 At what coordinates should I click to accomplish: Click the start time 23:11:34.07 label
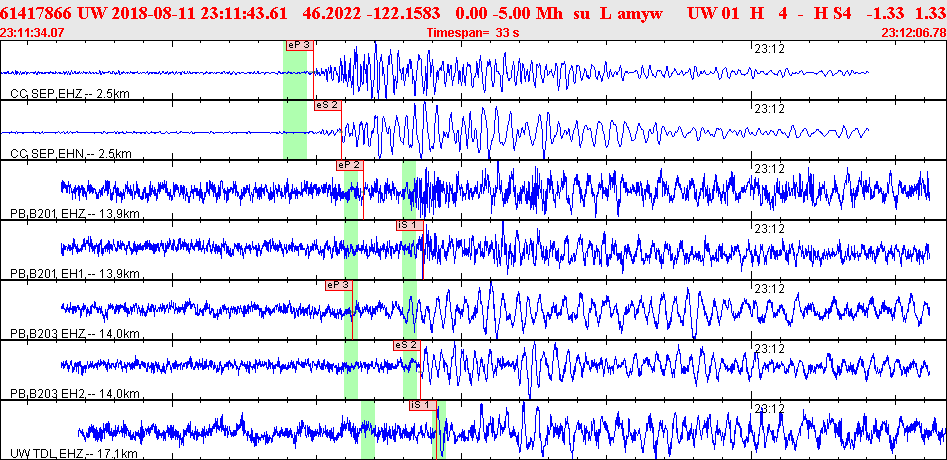click(x=33, y=33)
